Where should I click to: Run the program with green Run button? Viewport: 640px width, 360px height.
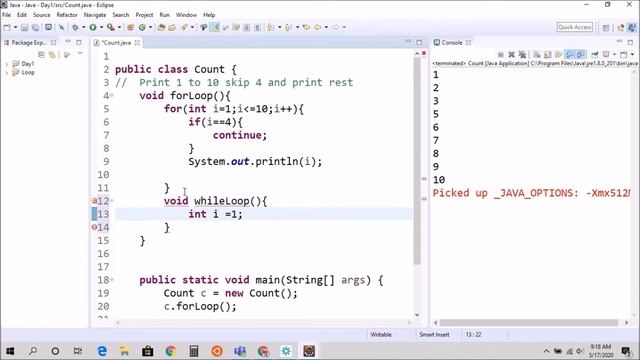93,27
